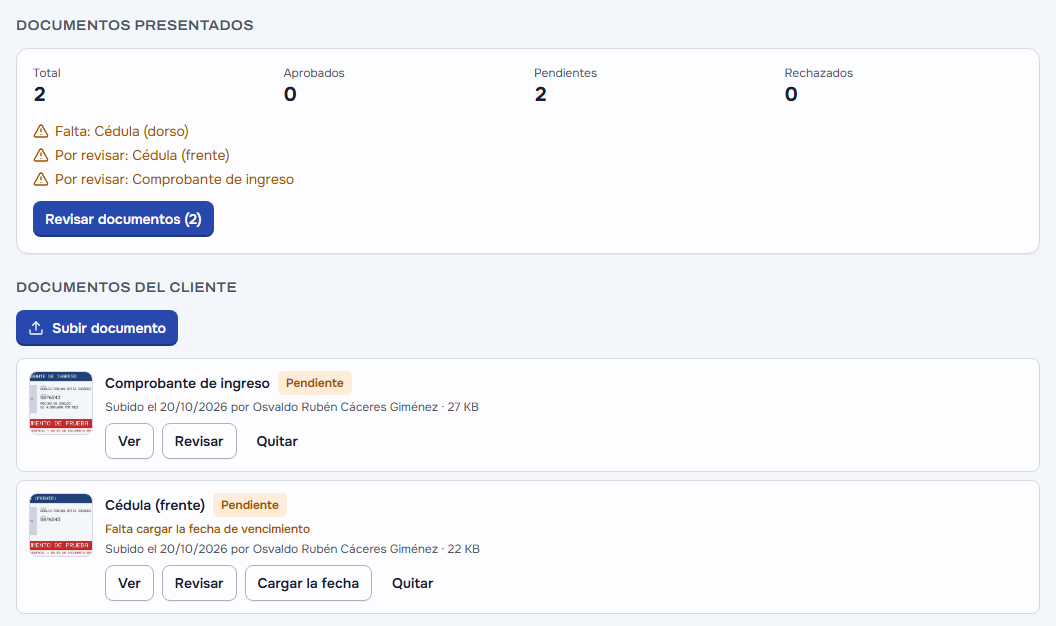Image resolution: width=1056 pixels, height=626 pixels.
Task: Click the Subir documento button
Action: [97, 328]
